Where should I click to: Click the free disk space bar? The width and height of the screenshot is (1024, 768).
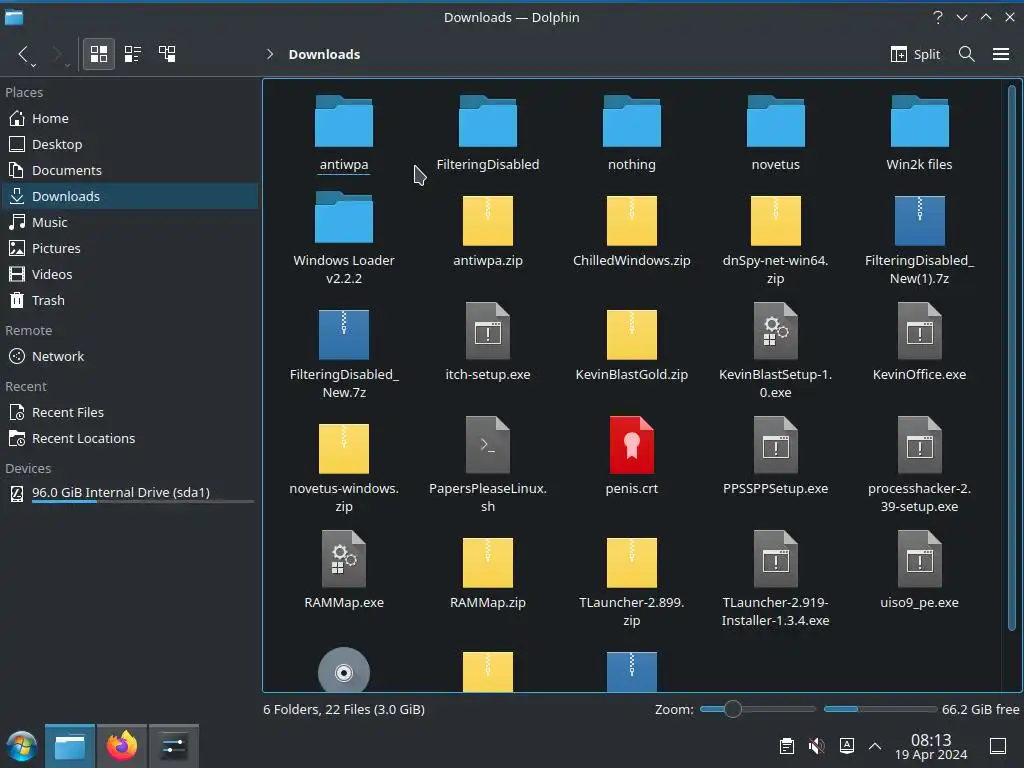click(x=880, y=709)
